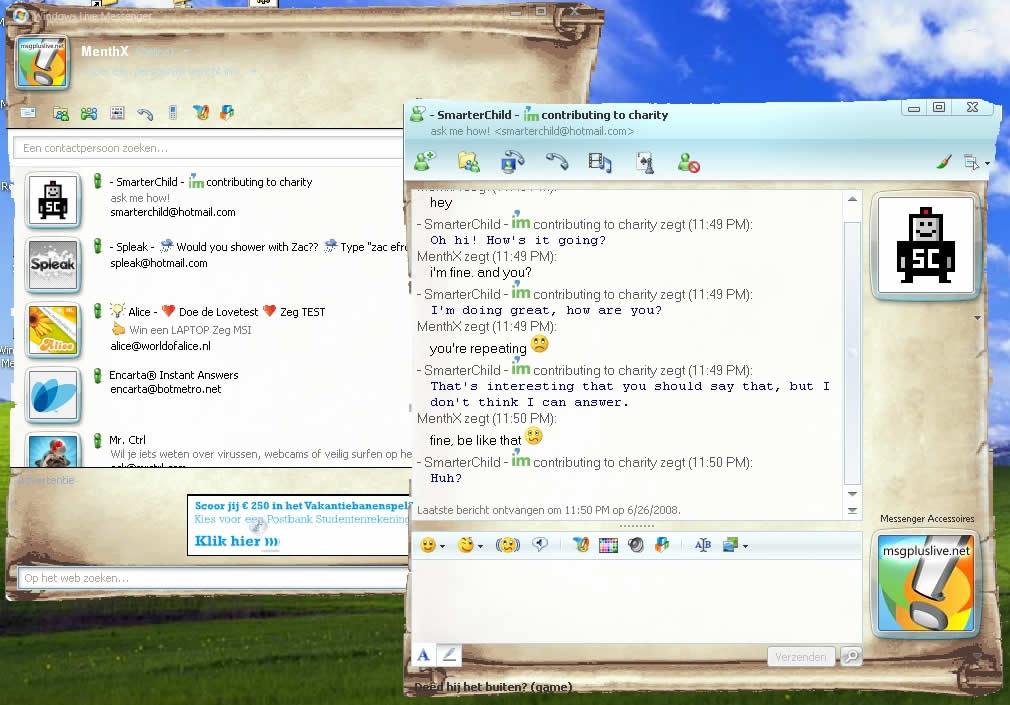
Task: Open Messenger Plus icon in Messenger toolbar
Action: point(227,113)
